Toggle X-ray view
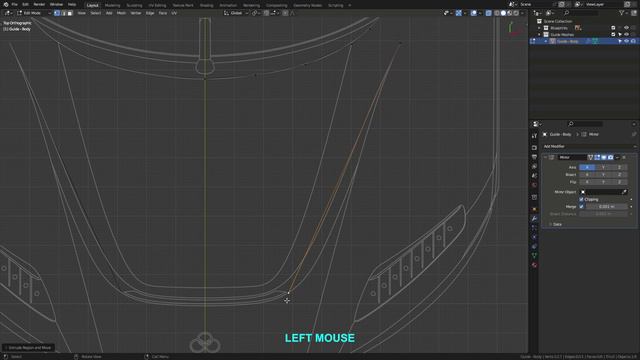640x360 pixels. point(489,13)
